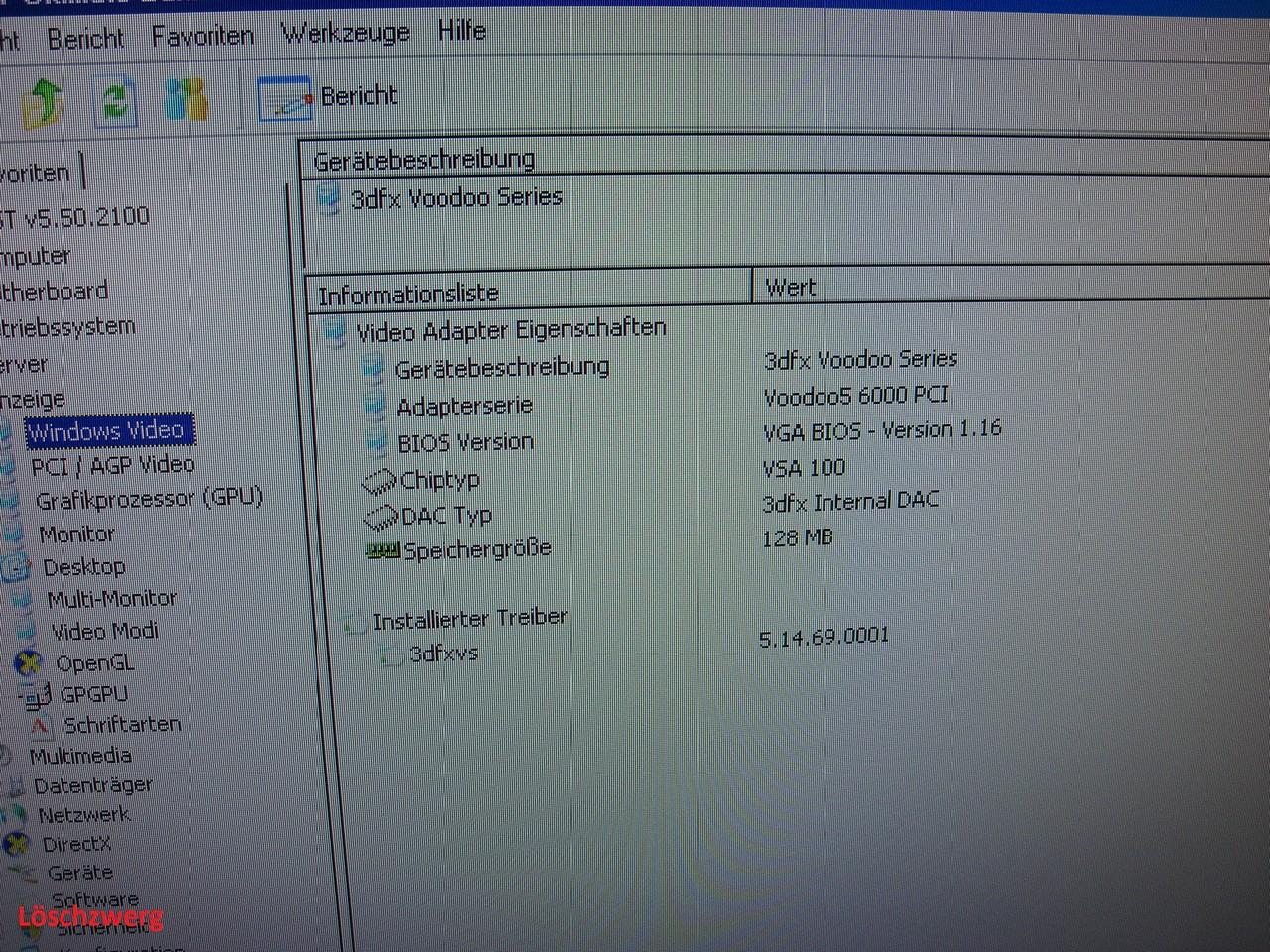Screen dimensions: 1270x952
Task: Select the BIOS Version property row
Action: (465, 442)
